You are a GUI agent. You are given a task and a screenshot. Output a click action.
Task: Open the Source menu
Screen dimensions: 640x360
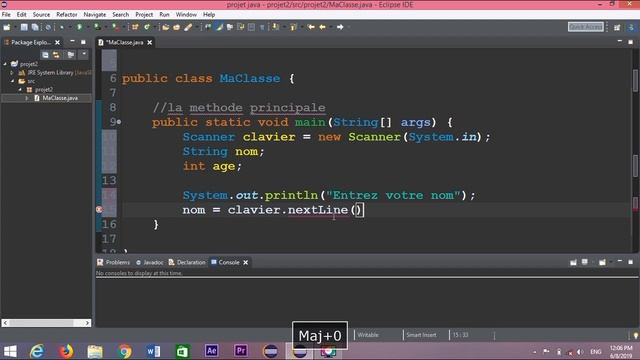41,14
